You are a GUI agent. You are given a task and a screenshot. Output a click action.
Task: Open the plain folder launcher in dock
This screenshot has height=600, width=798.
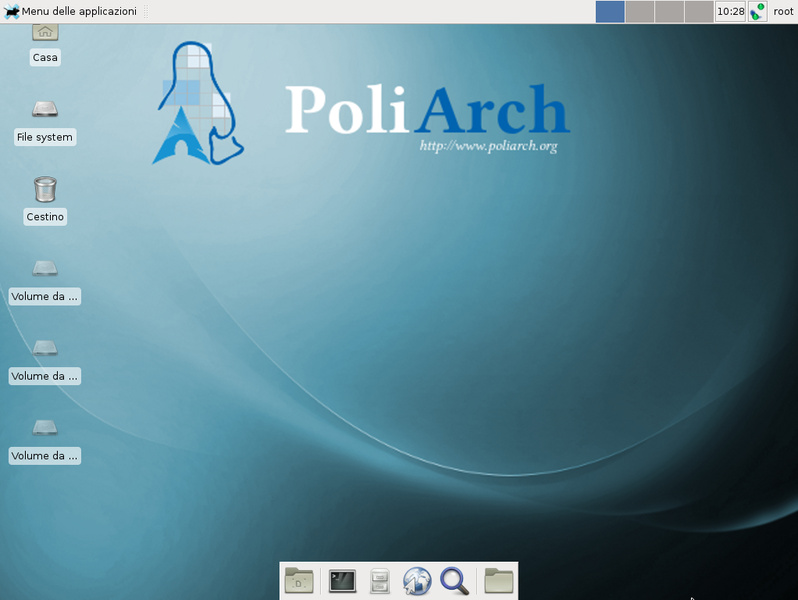tap(499, 581)
